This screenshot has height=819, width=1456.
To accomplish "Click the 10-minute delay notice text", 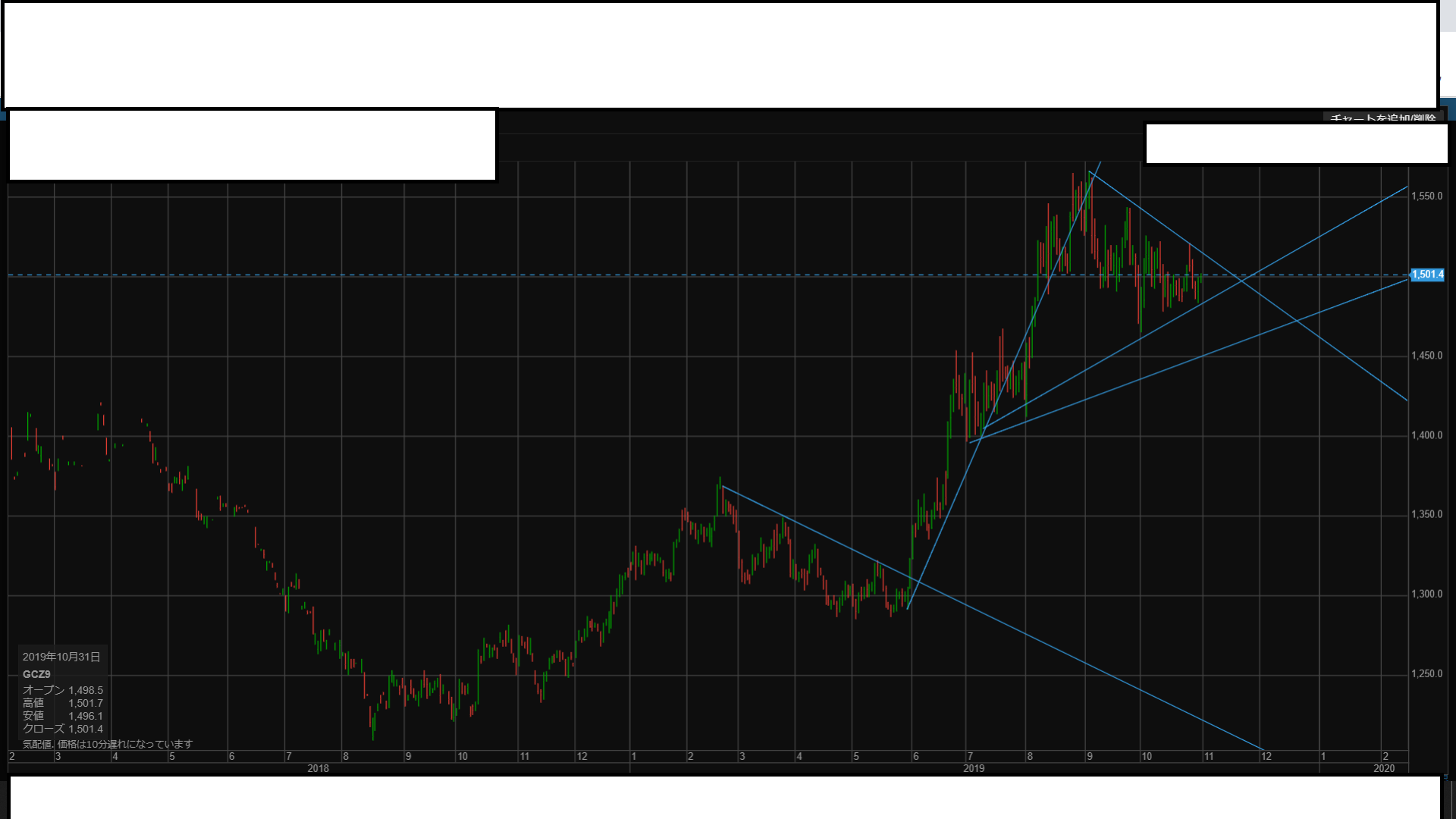I will pyautogui.click(x=108, y=745).
